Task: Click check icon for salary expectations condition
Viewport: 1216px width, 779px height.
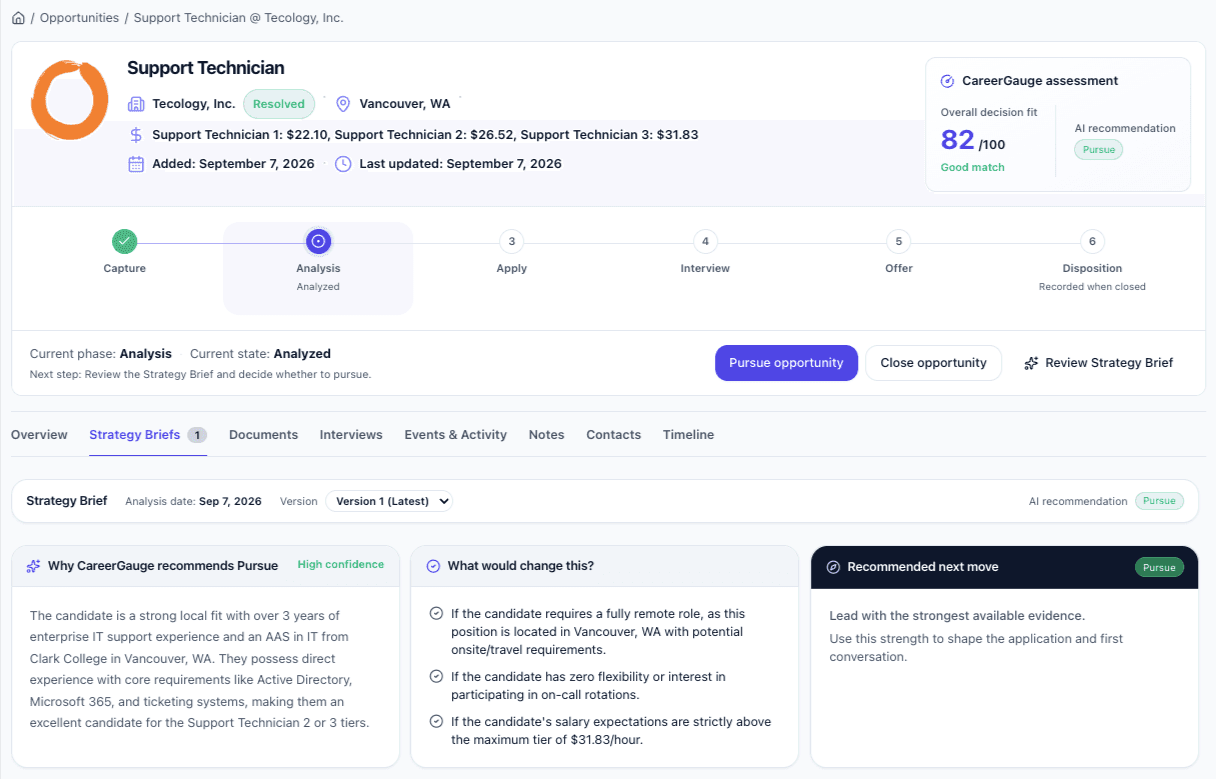Action: pyautogui.click(x=436, y=722)
